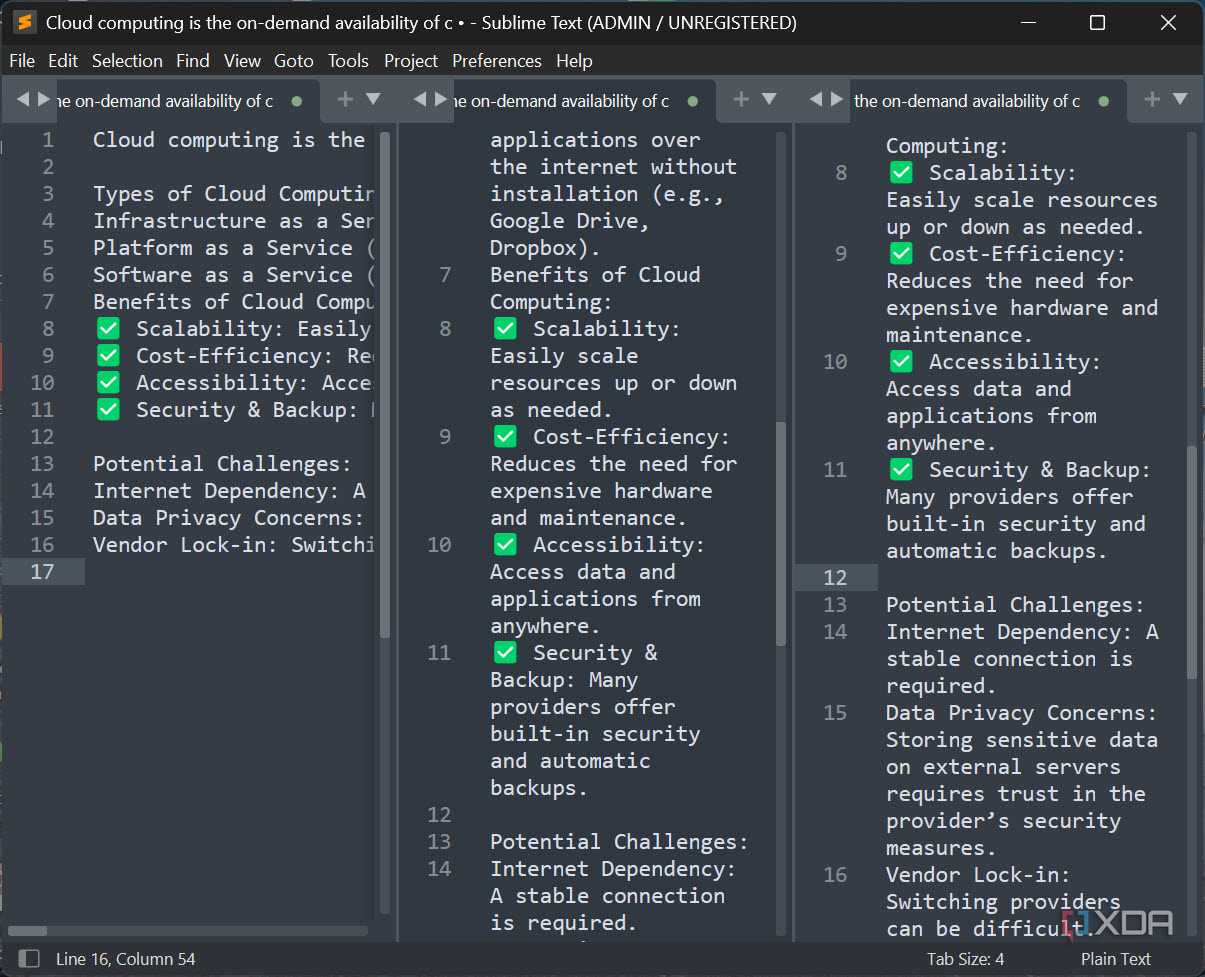Click middle pane vertical scrollbar thumb
The height and width of the screenshot is (977, 1205).
click(781, 533)
